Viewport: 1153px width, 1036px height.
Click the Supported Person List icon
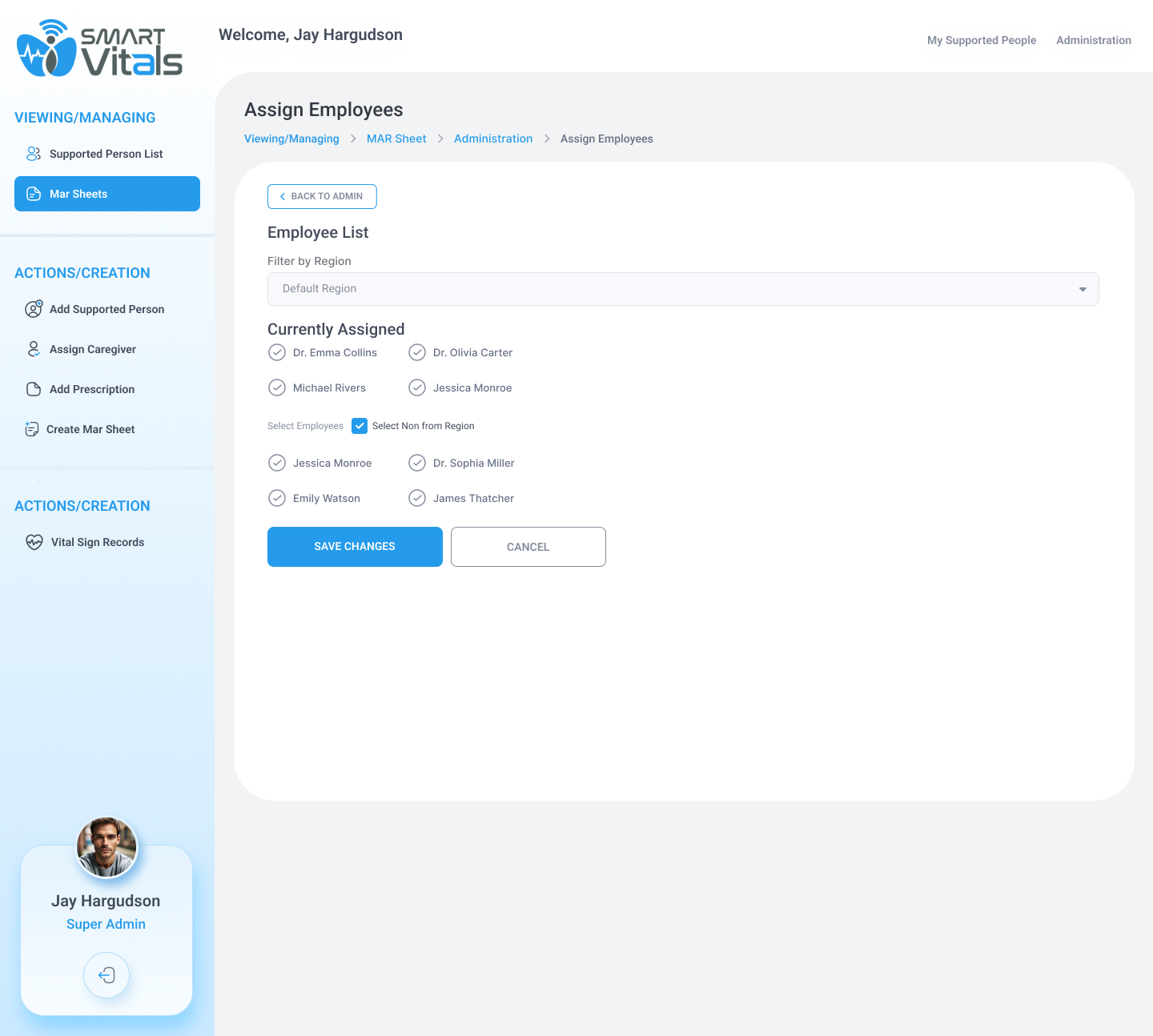[34, 154]
